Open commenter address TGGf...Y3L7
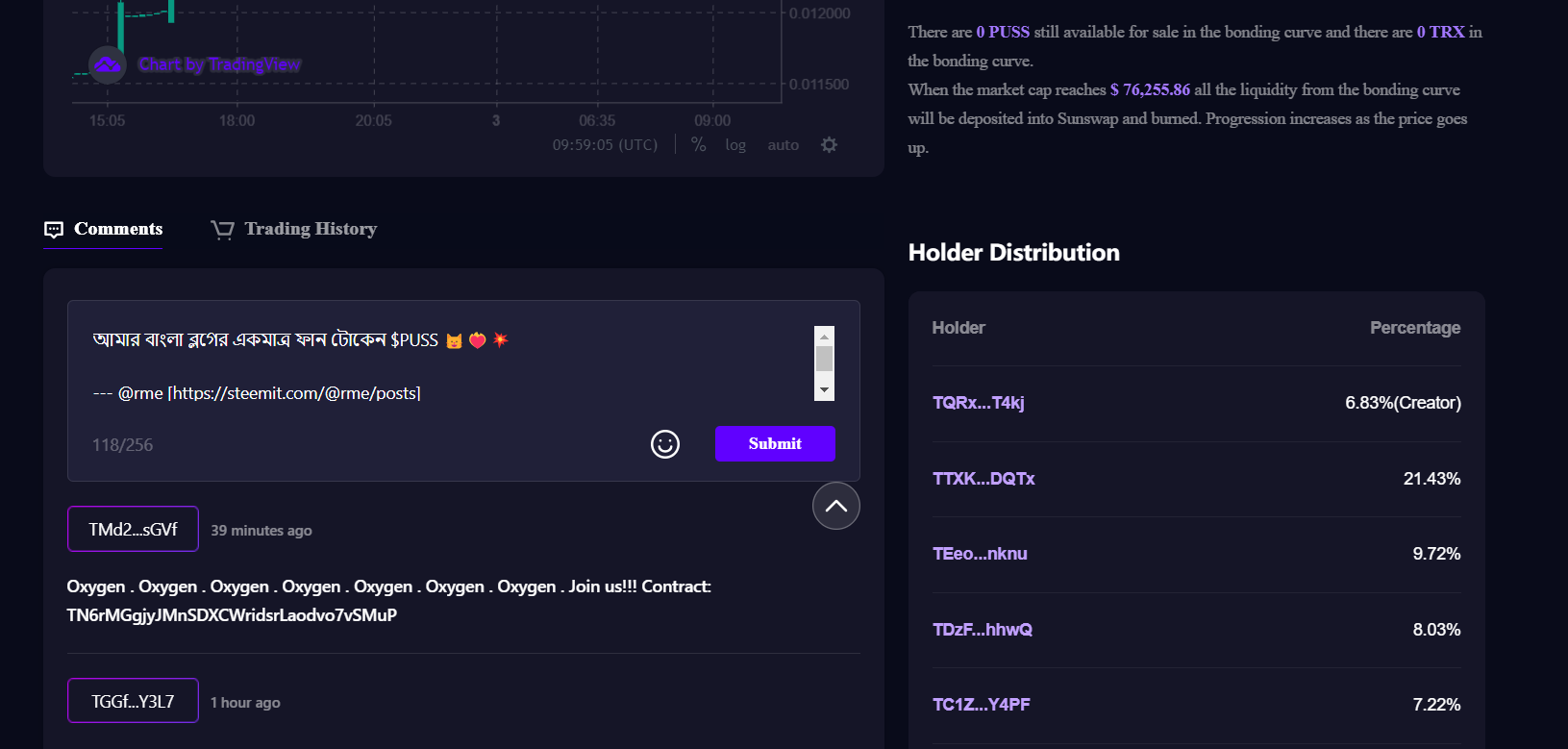This screenshot has height=749, width=1568. pyautogui.click(x=133, y=701)
